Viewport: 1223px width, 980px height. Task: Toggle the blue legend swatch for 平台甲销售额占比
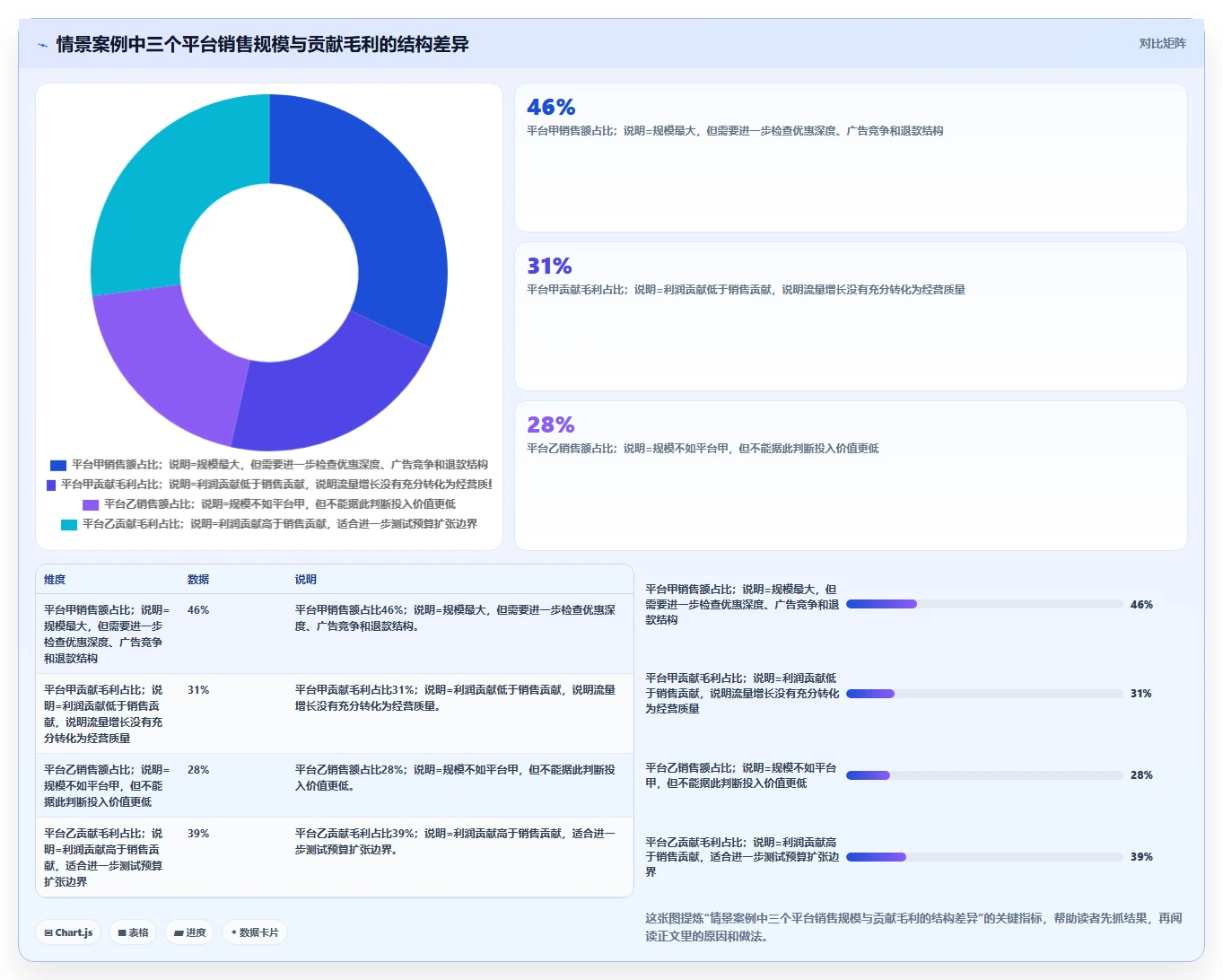[58, 465]
